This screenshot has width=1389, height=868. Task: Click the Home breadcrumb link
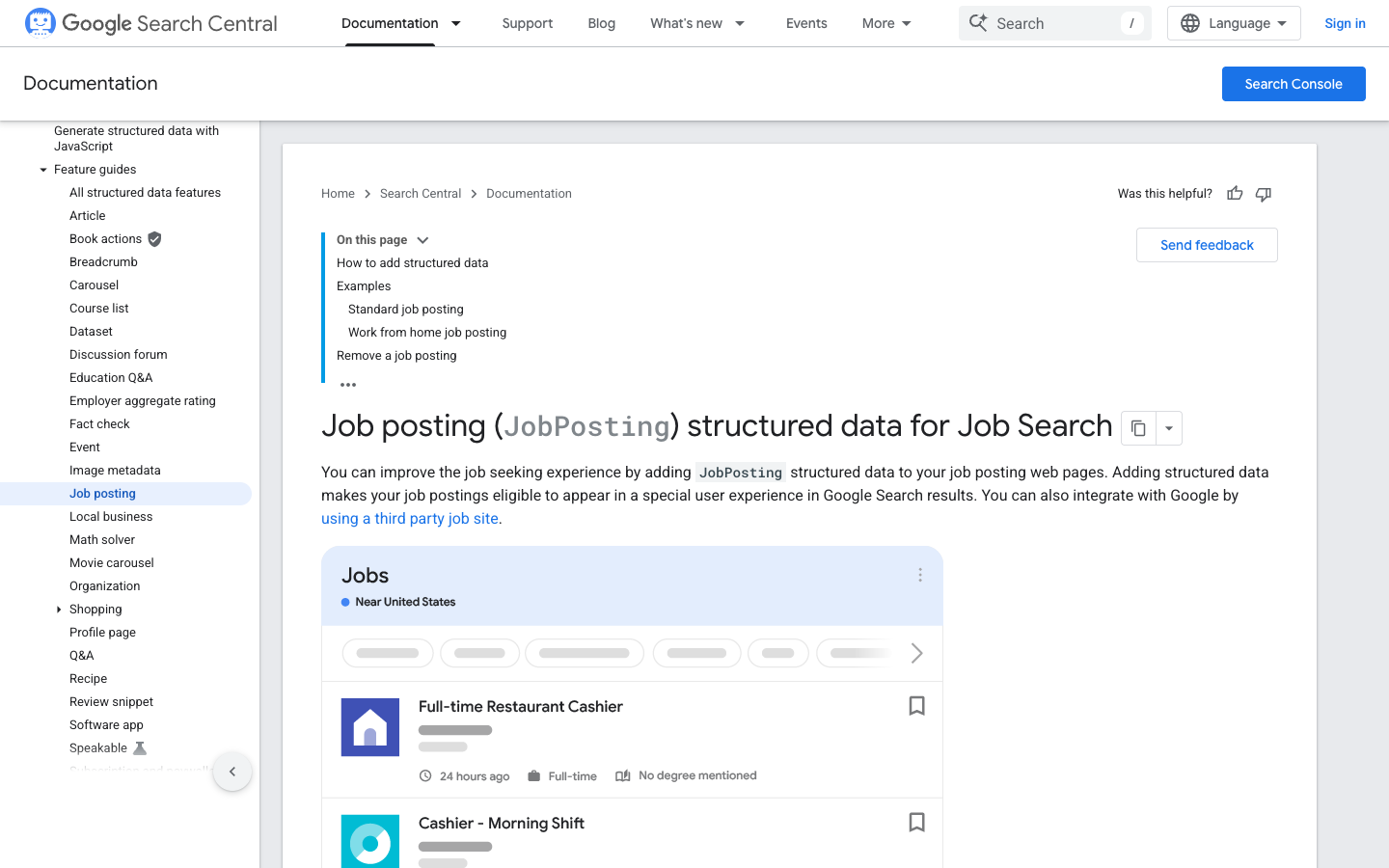338,194
